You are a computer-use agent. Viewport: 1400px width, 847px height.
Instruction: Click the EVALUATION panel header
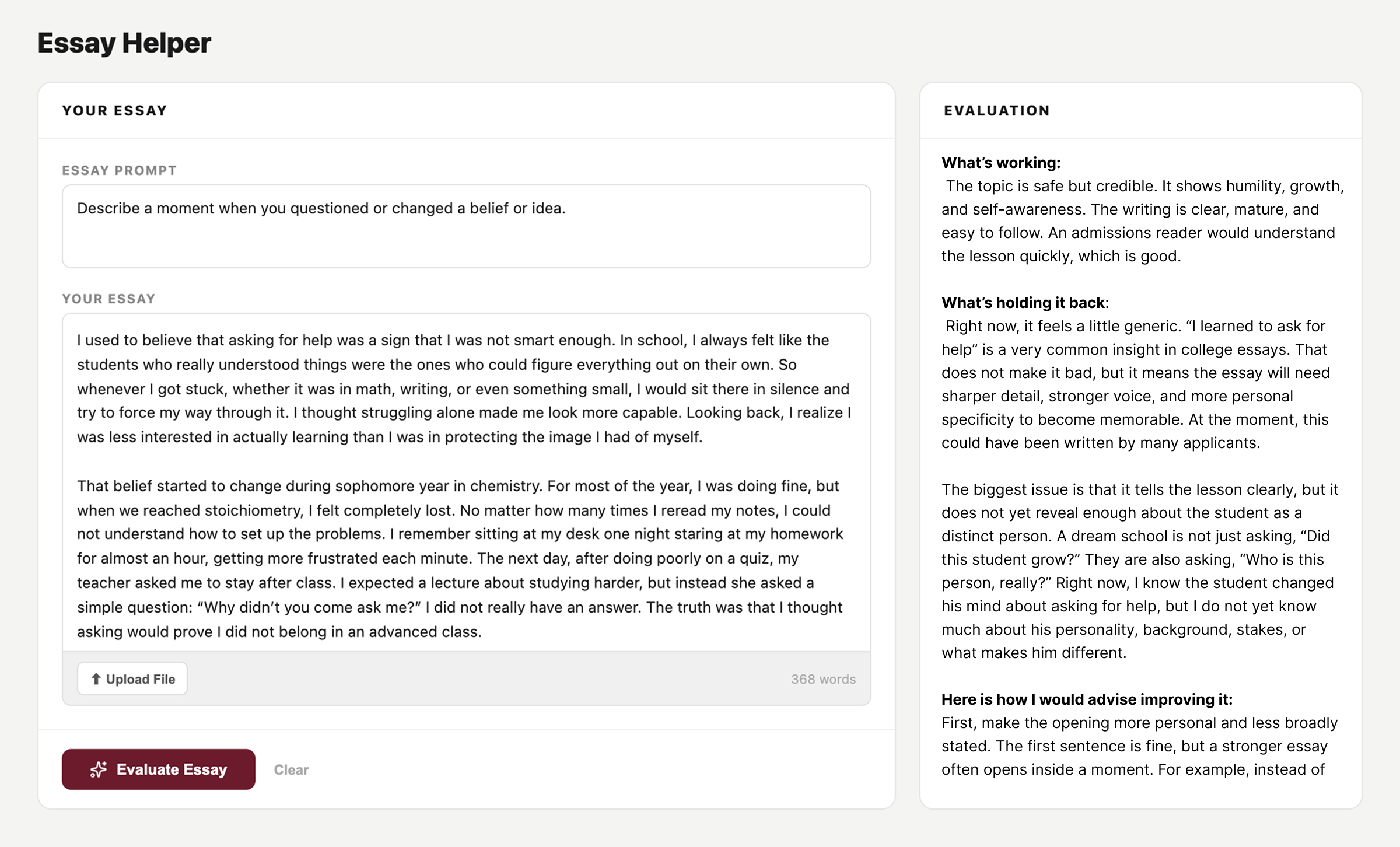point(997,111)
